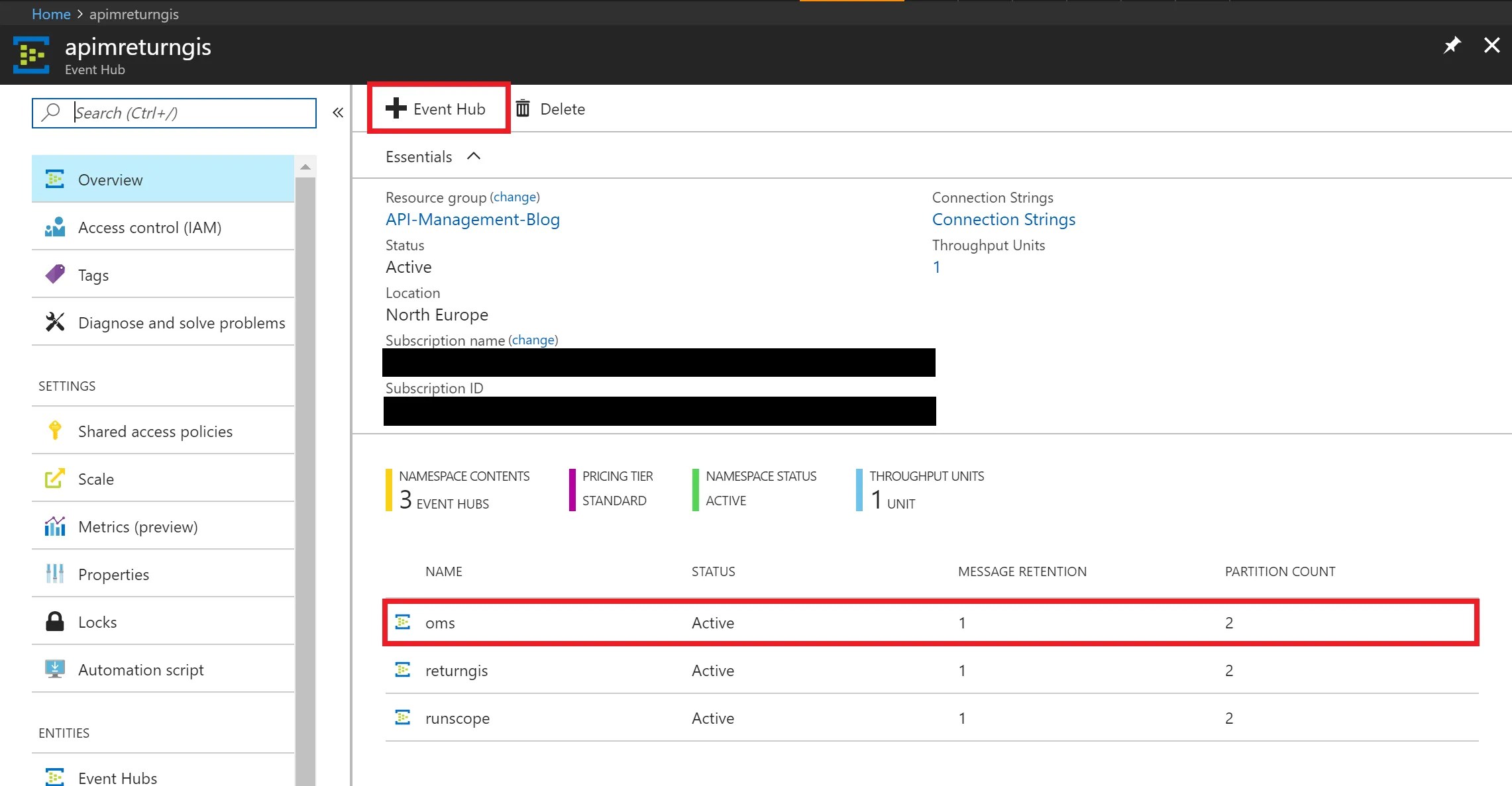Viewport: 1512px width, 786px height.
Task: Click the Namespace Contents 3 Event Hubs tile
Action: (x=458, y=490)
